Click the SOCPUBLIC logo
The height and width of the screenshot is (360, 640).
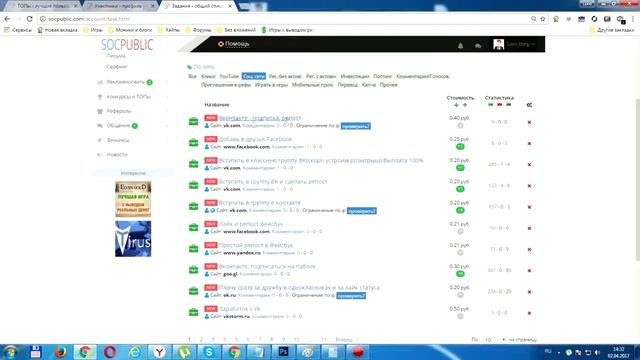click(x=127, y=44)
